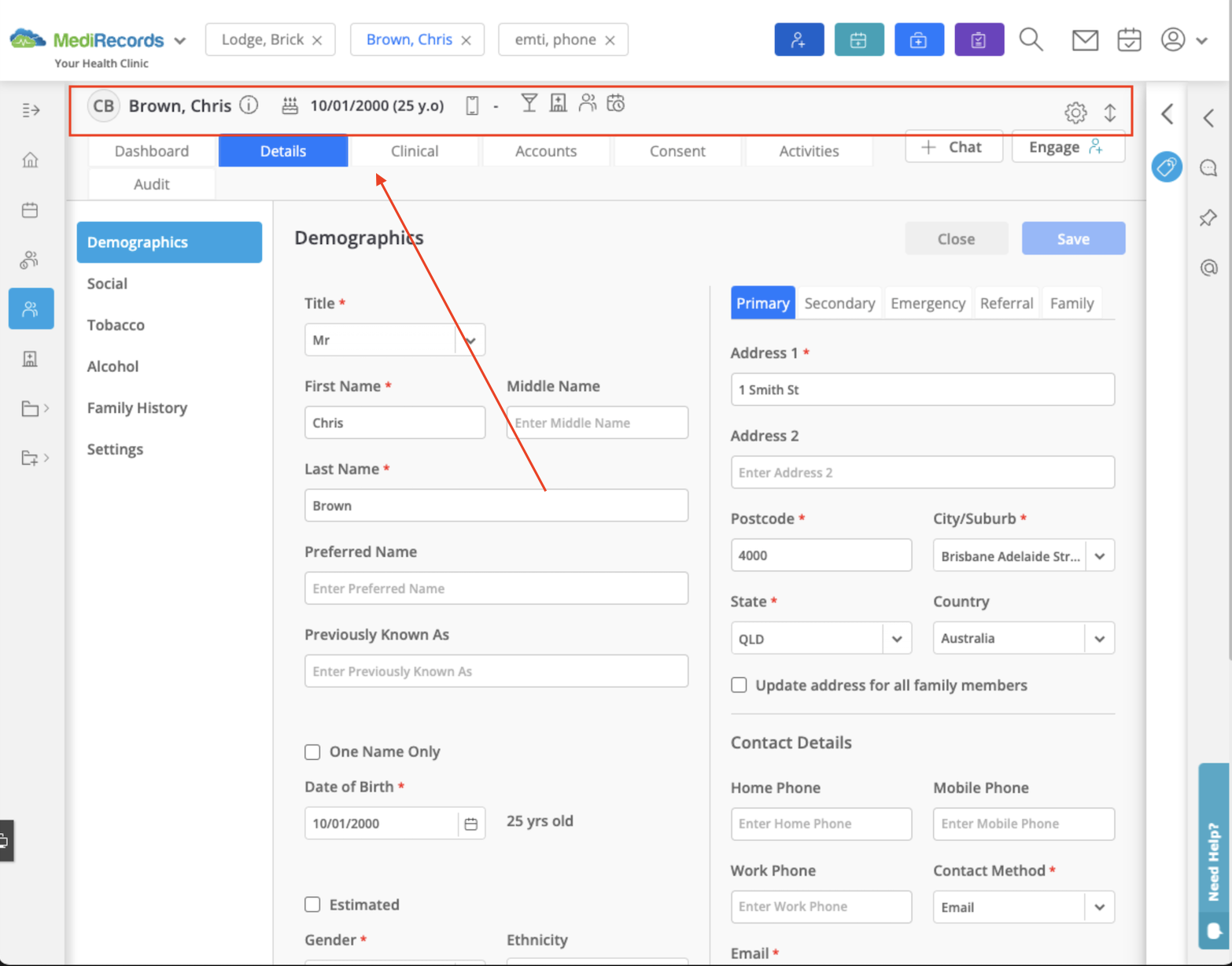Click the funnel filter icon in patient banner
This screenshot has width=1232, height=966.
pyautogui.click(x=529, y=103)
